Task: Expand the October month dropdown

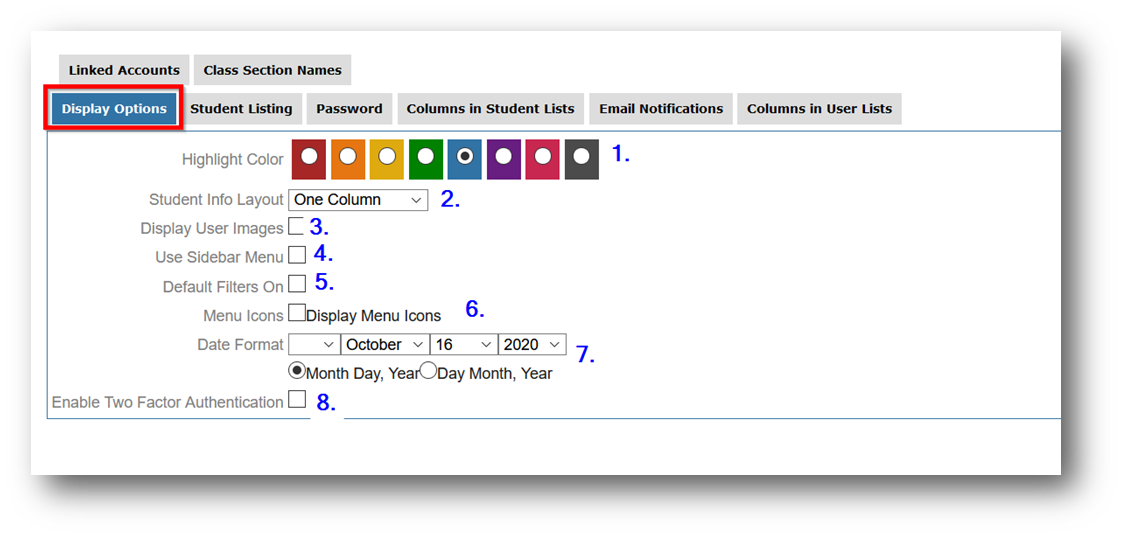Action: point(385,344)
